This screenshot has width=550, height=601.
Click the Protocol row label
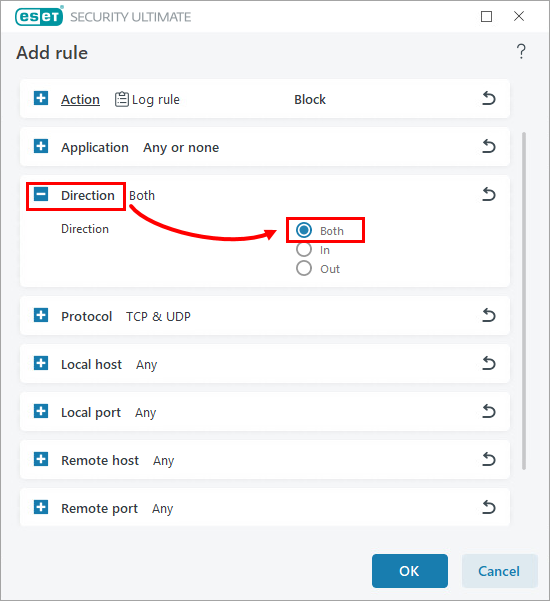point(87,317)
